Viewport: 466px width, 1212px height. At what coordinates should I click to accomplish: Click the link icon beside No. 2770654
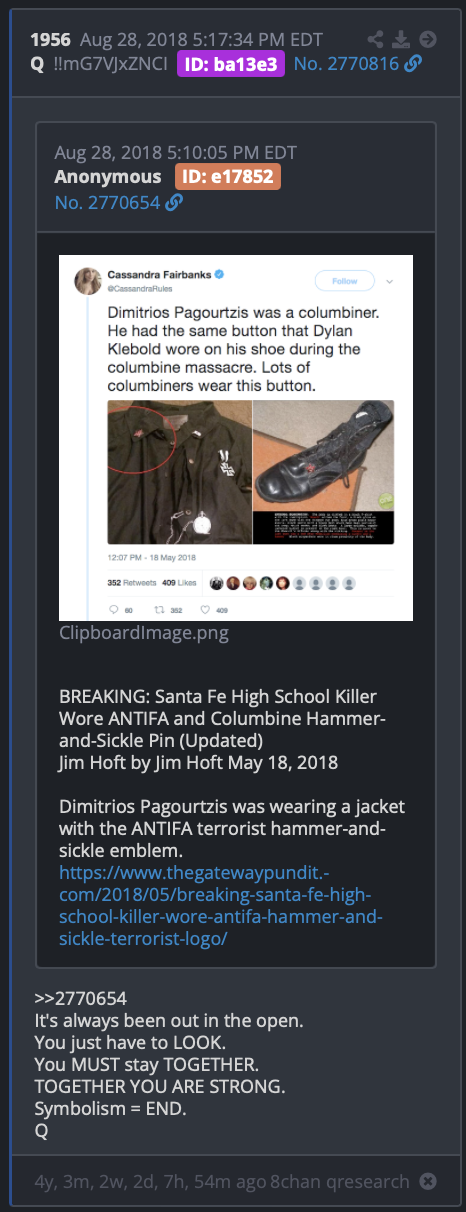pyautogui.click(x=173, y=203)
